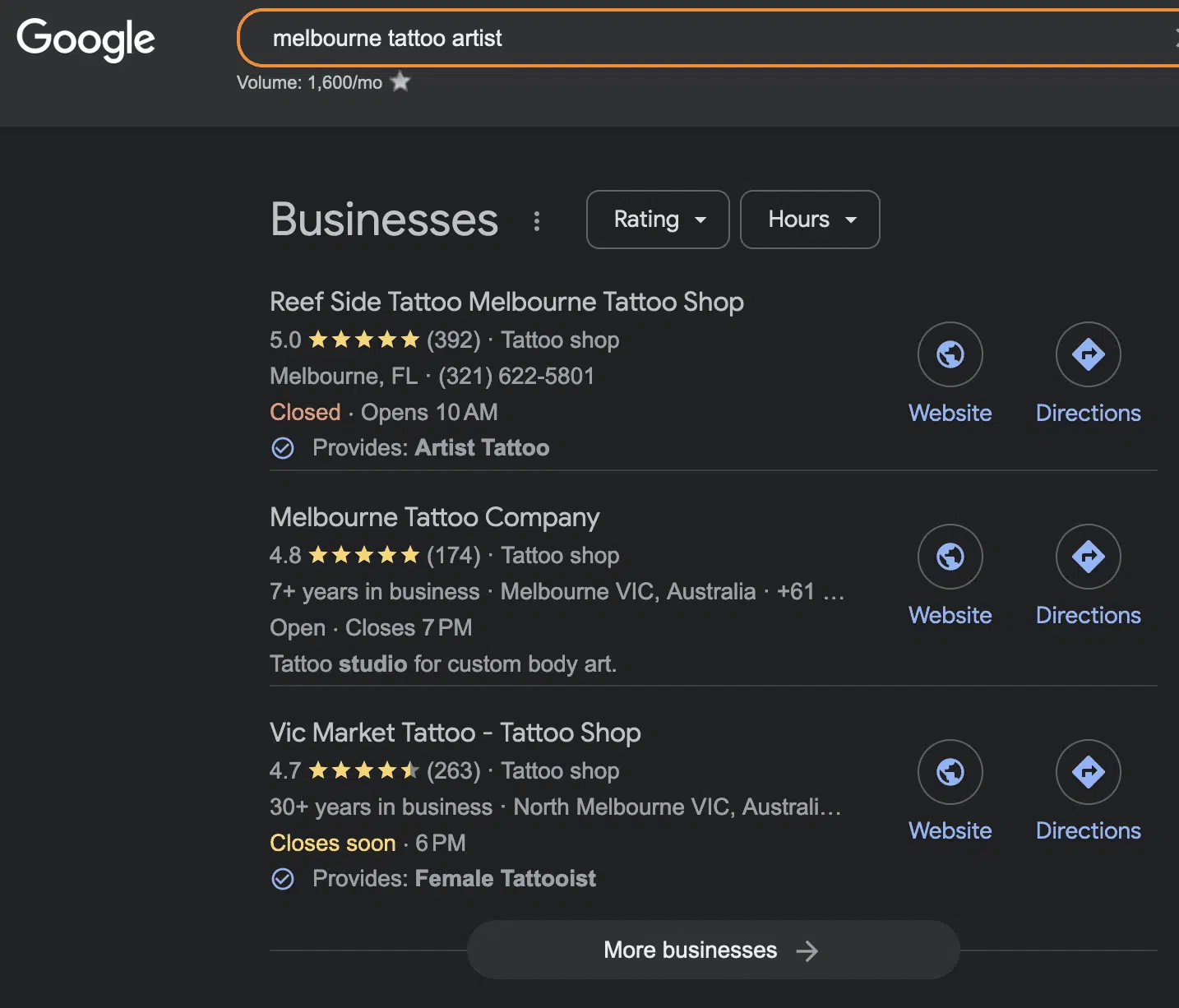
Task: Click the Directions label for Reef Side Tattoo
Action: 1089,413
